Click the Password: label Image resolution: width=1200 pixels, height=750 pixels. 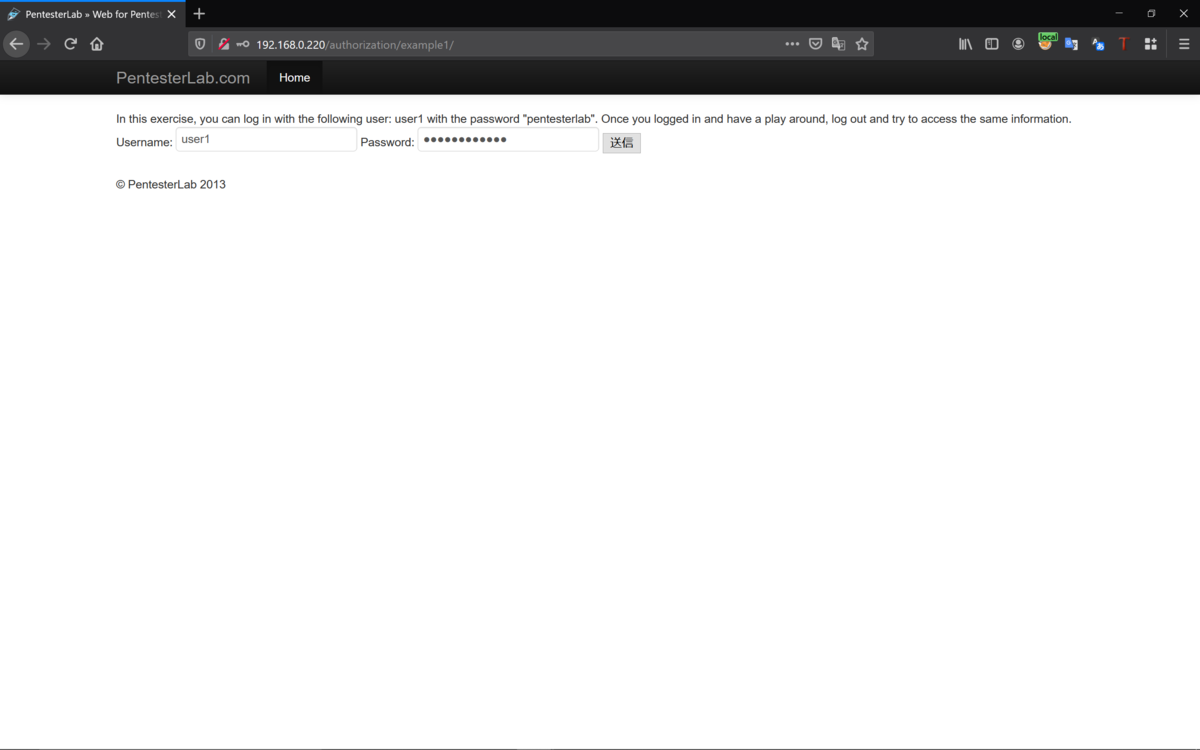click(387, 142)
